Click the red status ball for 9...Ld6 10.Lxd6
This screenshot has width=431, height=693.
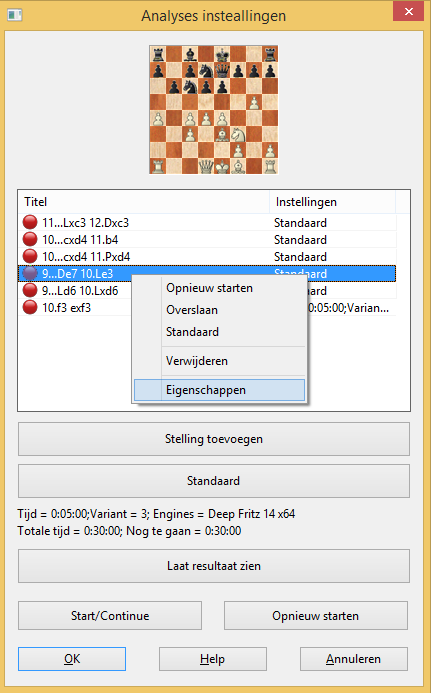tap(30, 290)
